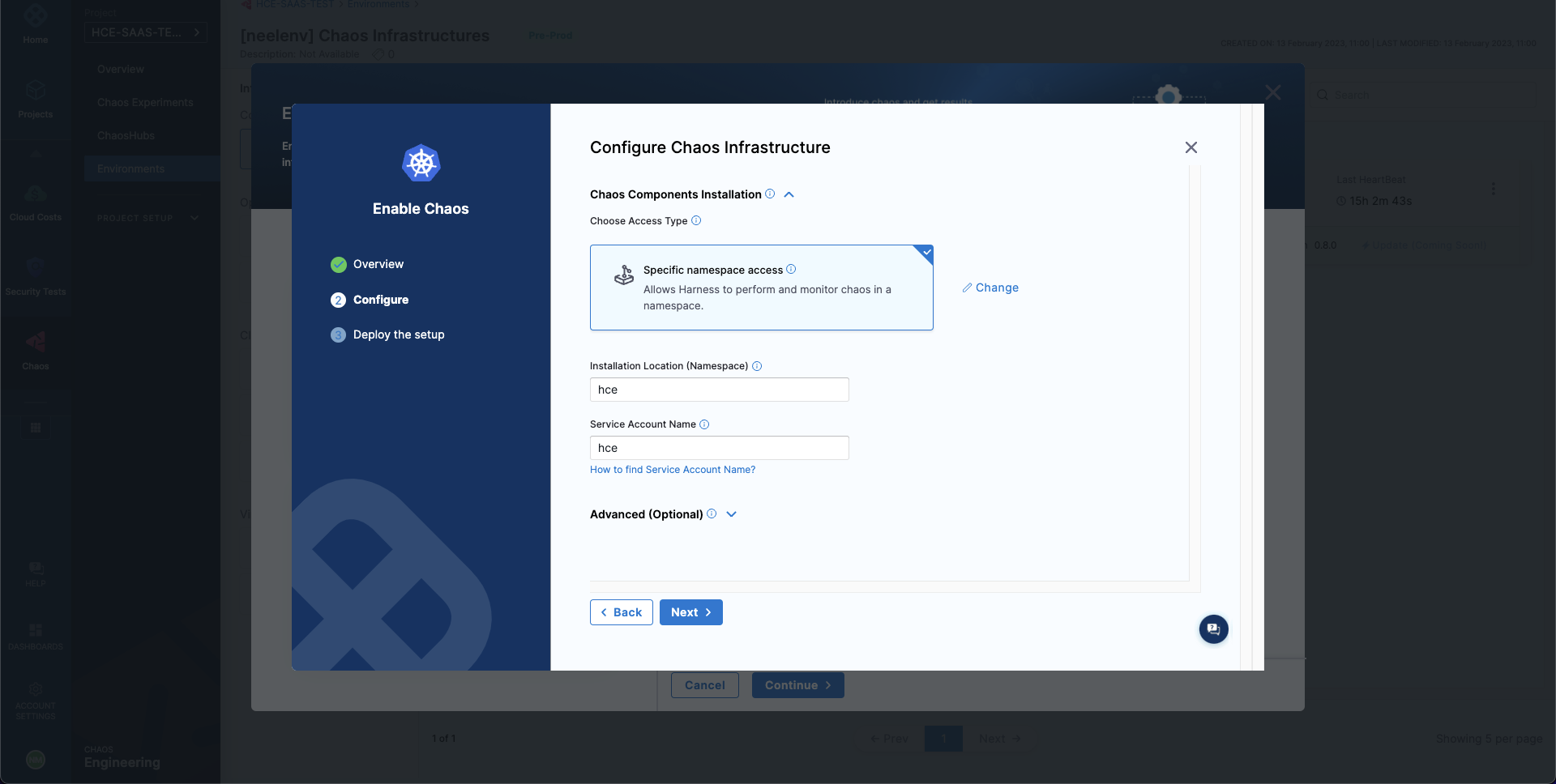Go Back to the previous step
Image resolution: width=1556 pixels, height=784 pixels.
[621, 612]
